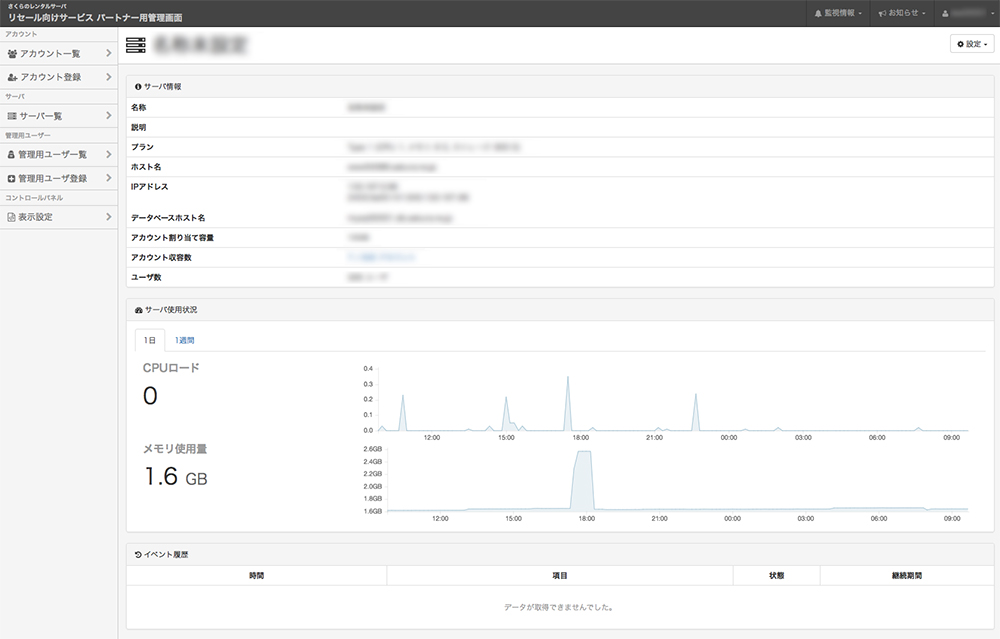
Task: Select the 1日 usage tab
Action: click(149, 341)
